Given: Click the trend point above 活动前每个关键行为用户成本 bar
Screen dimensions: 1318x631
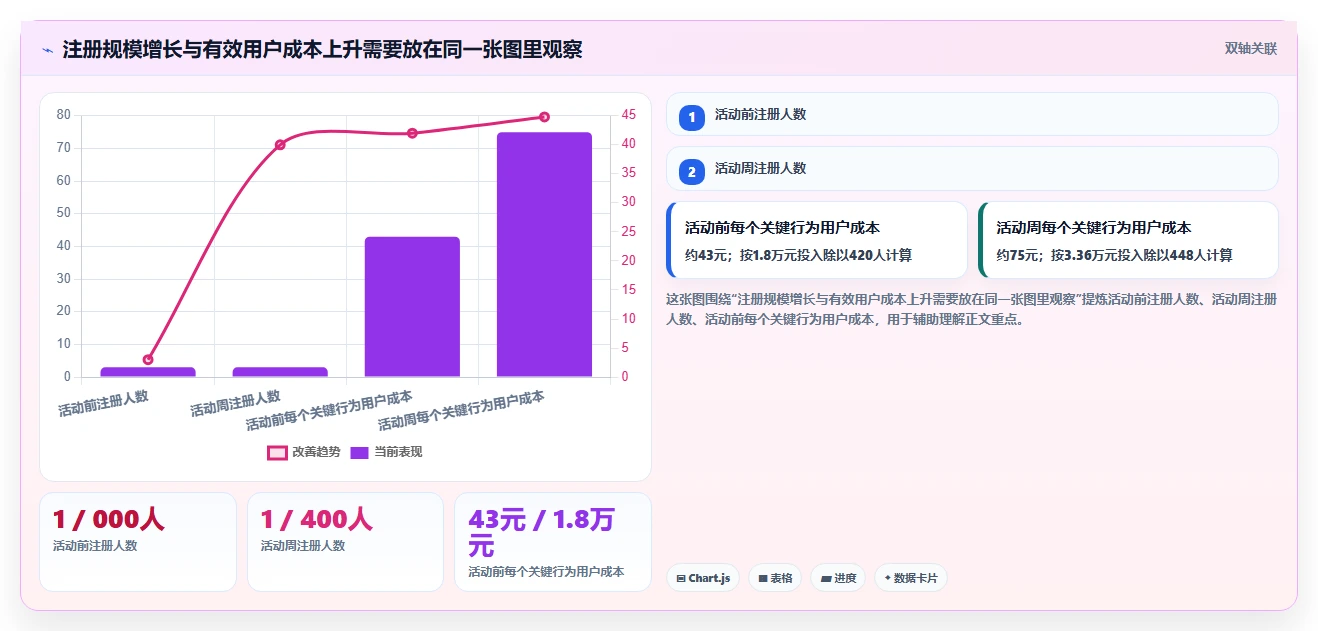Looking at the screenshot, I should pos(412,133).
